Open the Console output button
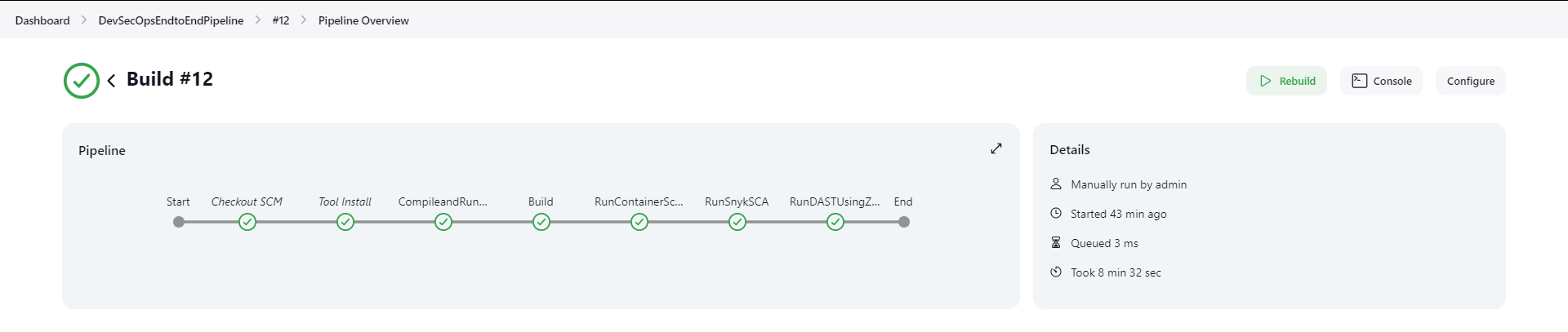Viewport: 1568px width, 332px height. tap(1381, 81)
